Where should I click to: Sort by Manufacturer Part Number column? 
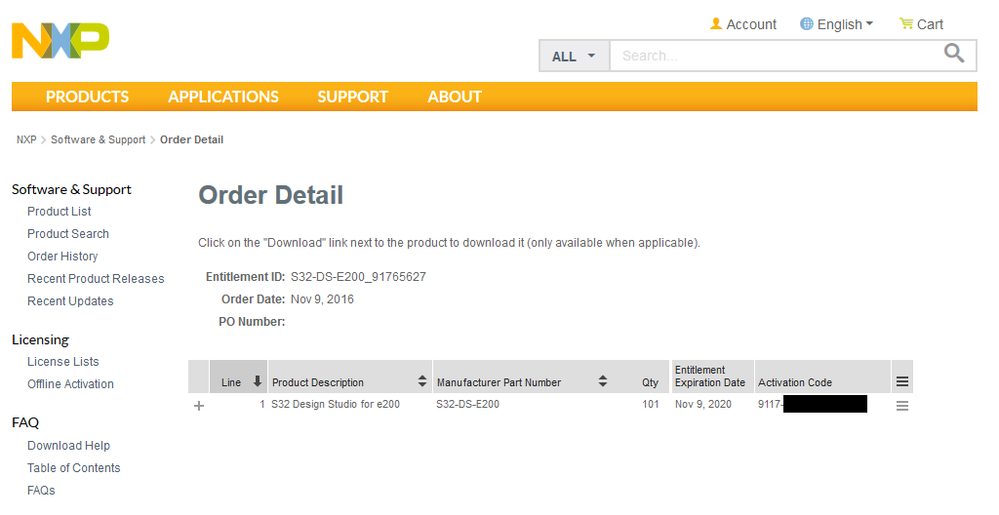603,382
